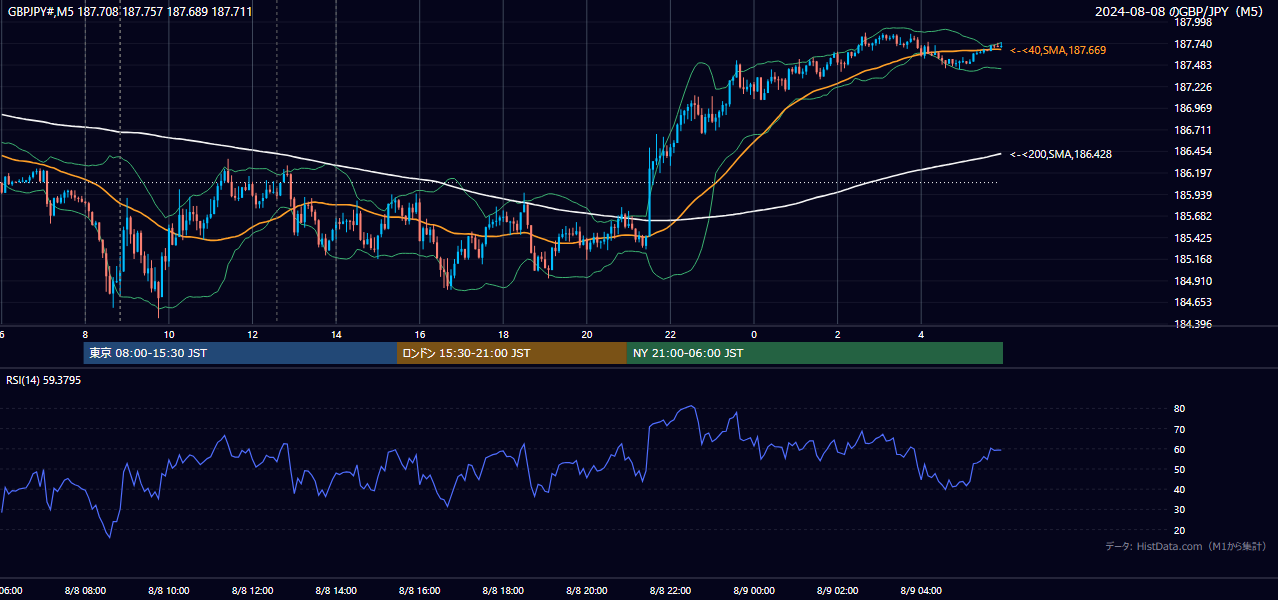The image size is (1278, 600).
Task: Click RSI scale value 50
Action: point(1179,469)
